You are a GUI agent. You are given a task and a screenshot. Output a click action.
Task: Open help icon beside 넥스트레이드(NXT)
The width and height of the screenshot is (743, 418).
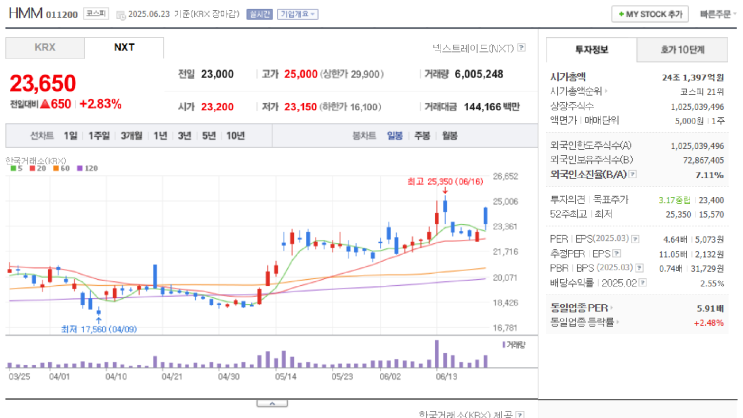(x=521, y=47)
